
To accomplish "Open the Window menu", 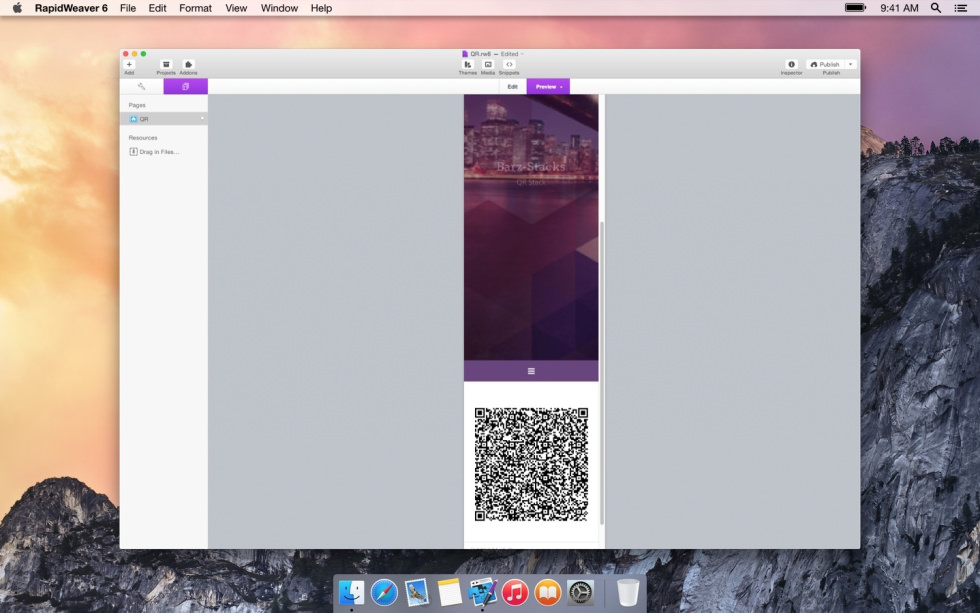I will pos(279,8).
